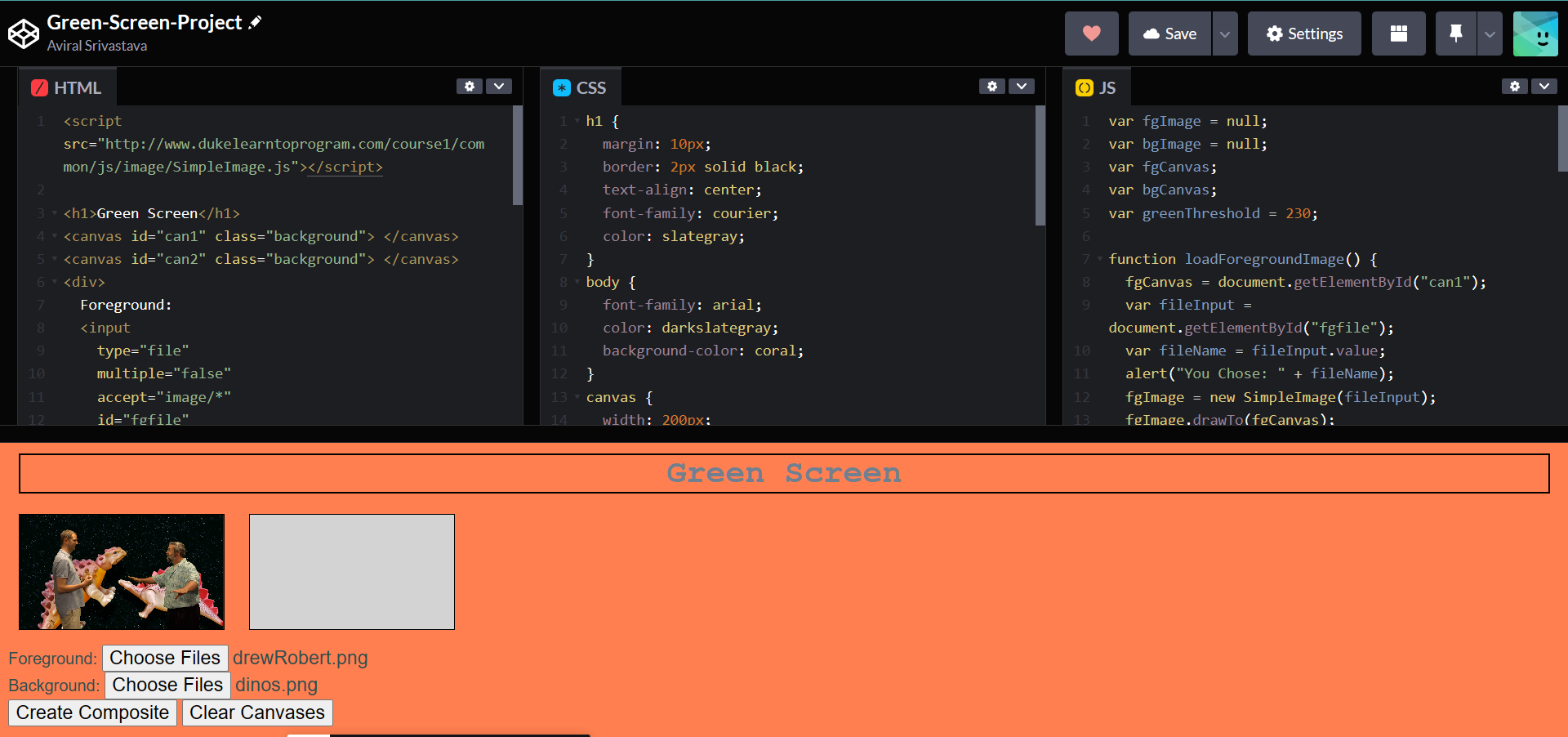
Task: Open the JS editor settings gear
Action: coord(1515,86)
